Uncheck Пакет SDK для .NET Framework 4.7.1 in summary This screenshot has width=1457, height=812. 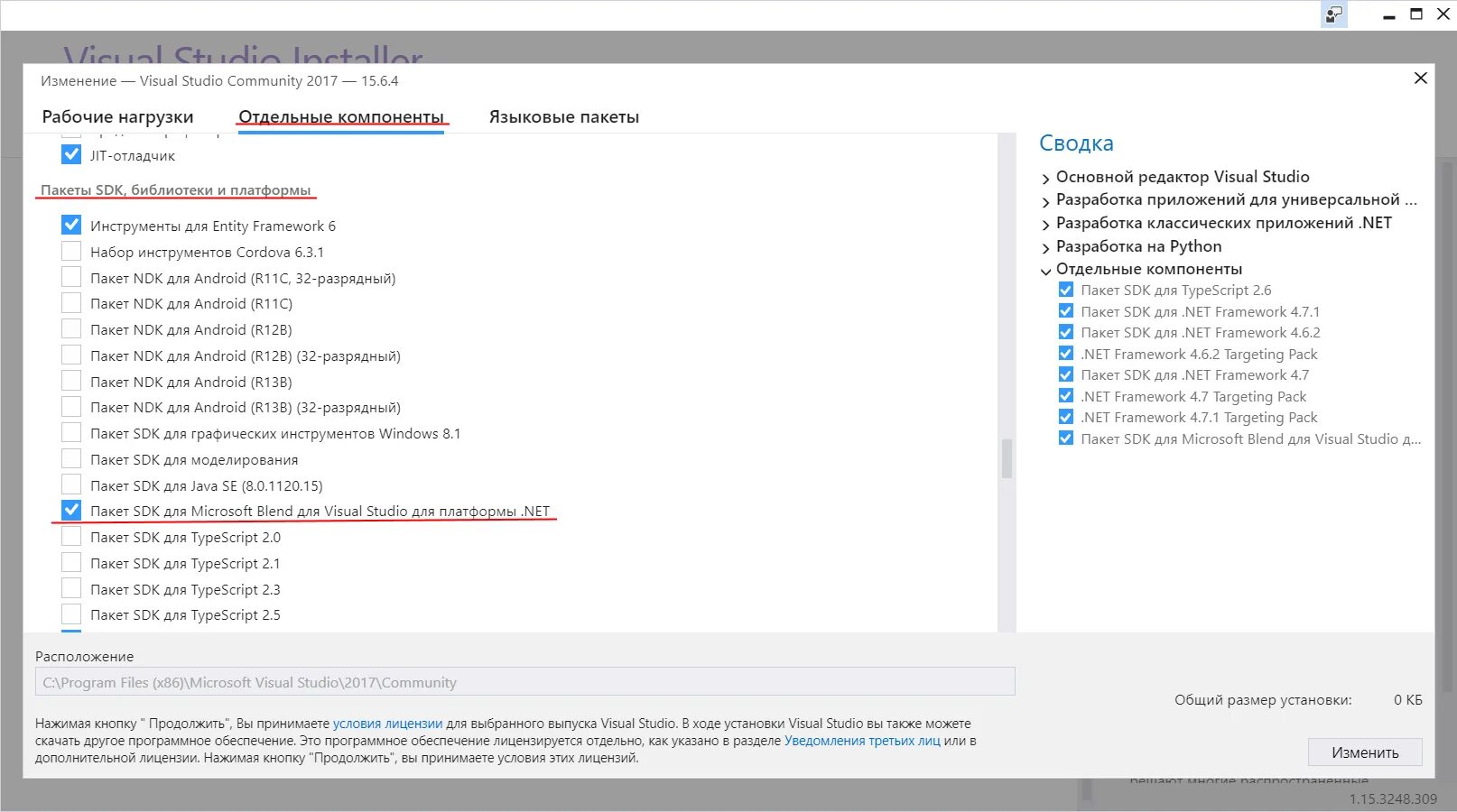tap(1065, 311)
